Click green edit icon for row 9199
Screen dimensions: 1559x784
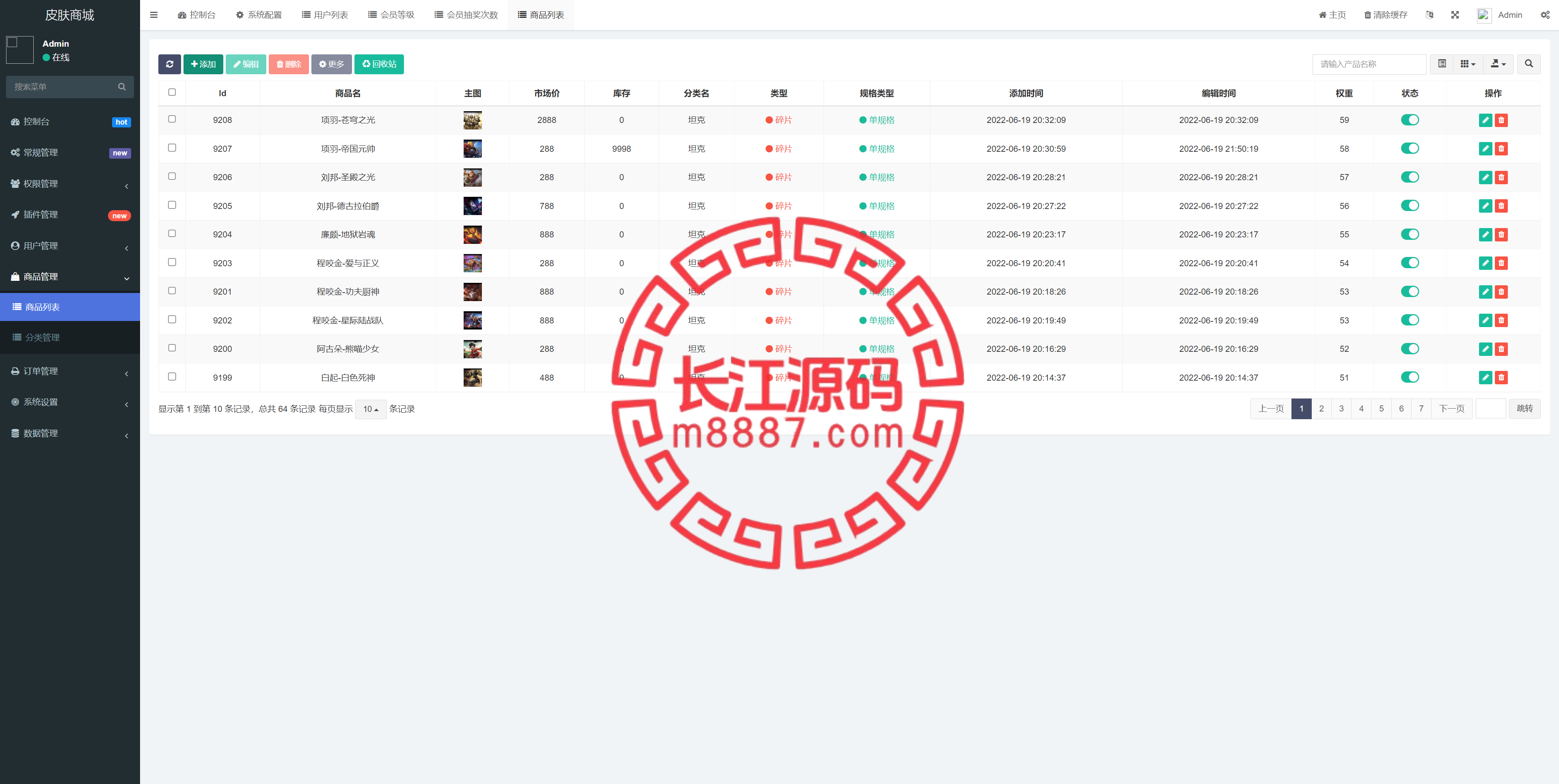coord(1485,377)
